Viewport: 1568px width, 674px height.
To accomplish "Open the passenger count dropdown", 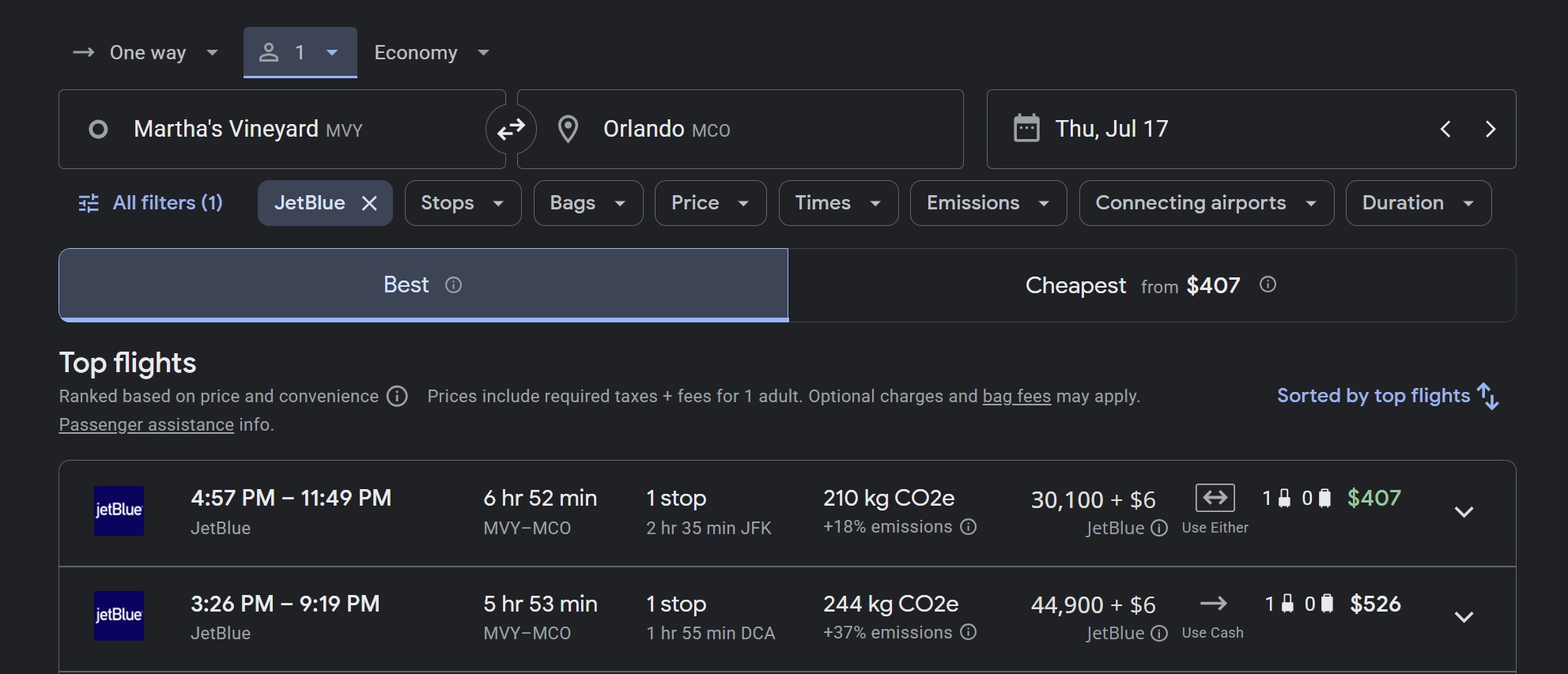I will pos(300,52).
